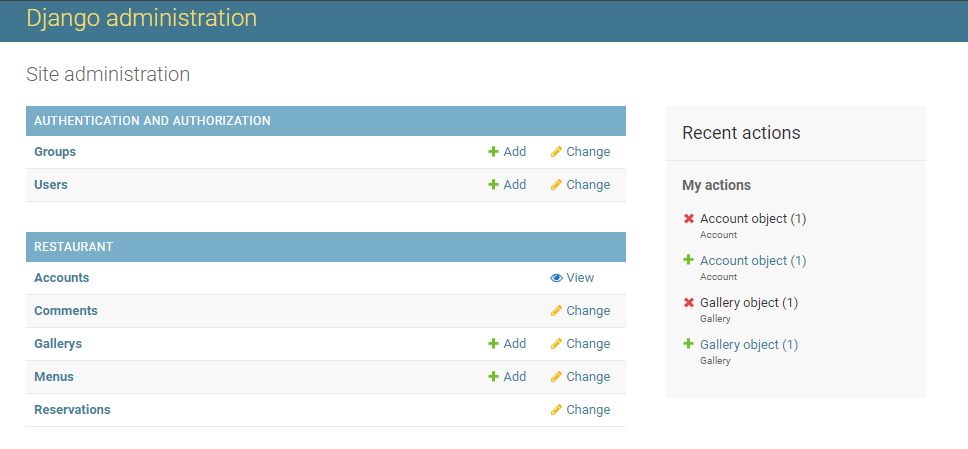Click the green plus icon for Groups
The image size is (968, 449).
(x=493, y=152)
